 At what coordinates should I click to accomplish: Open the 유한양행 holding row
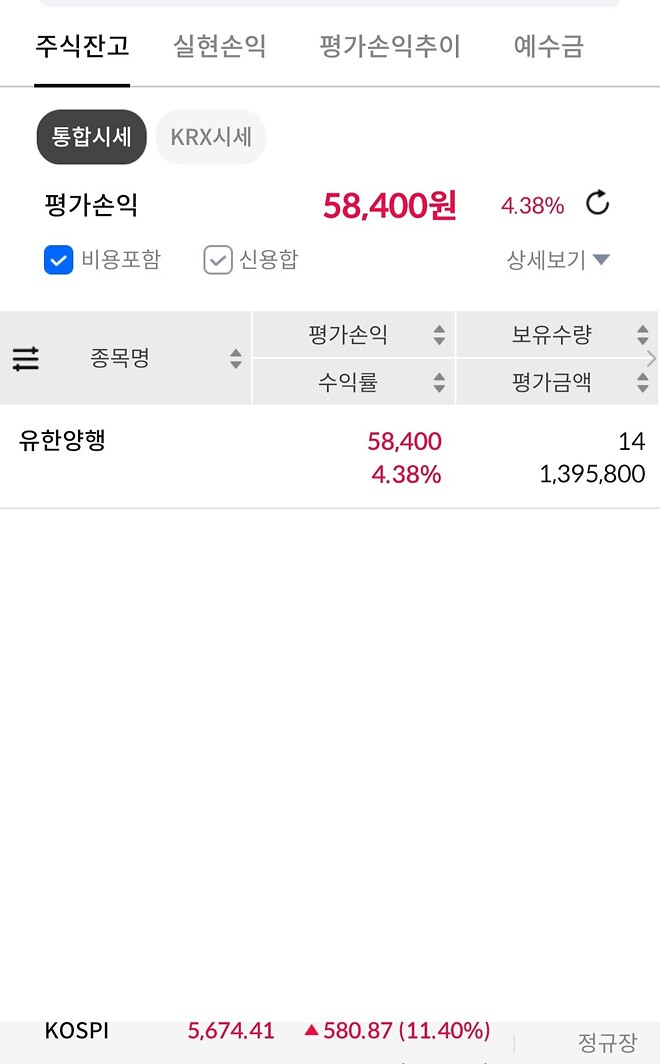click(63, 441)
